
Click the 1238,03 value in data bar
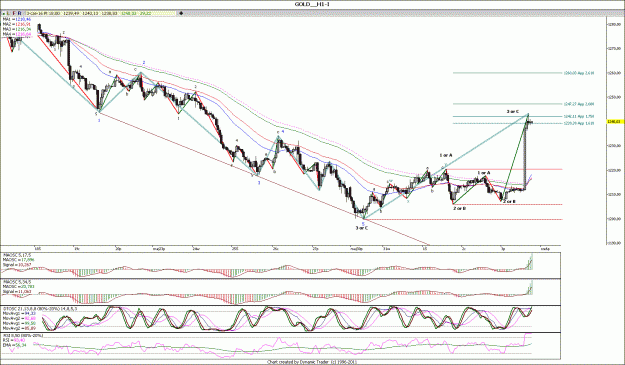tap(109, 13)
